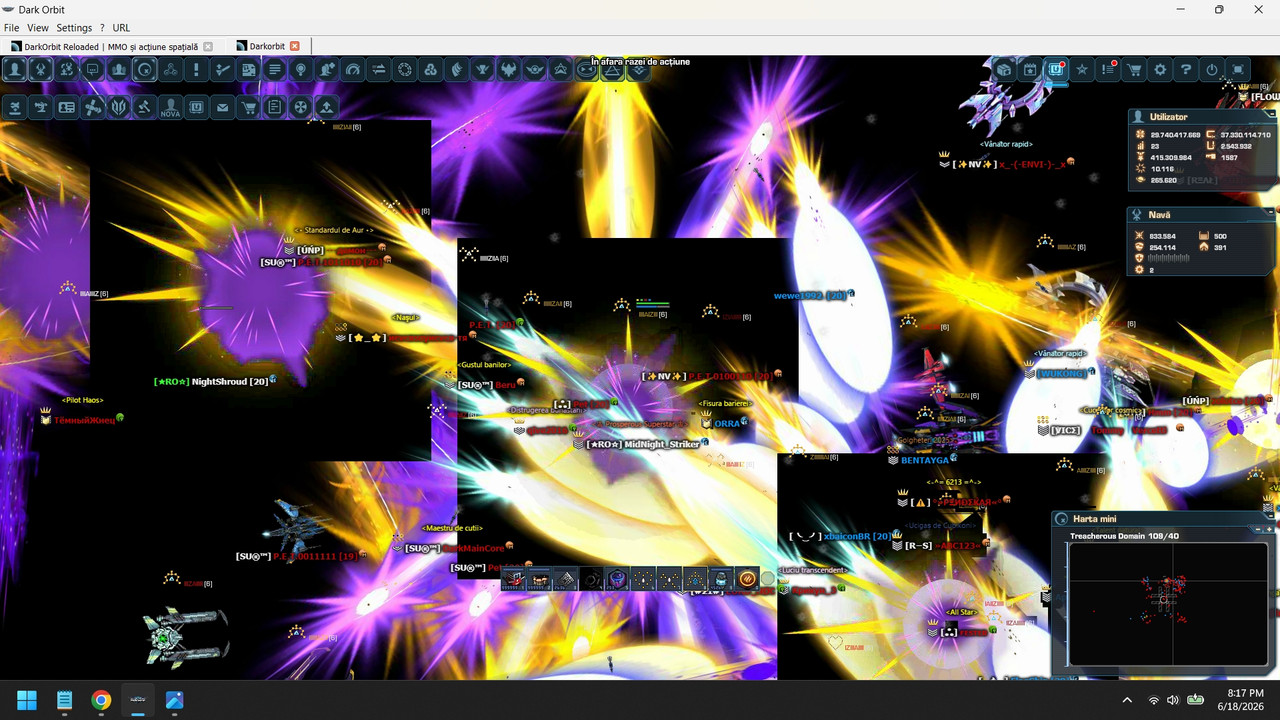Image resolution: width=1280 pixels, height=720 pixels.
Task: Close the DarkOrbit Reloaded MMO tab
Action: [x=208, y=46]
